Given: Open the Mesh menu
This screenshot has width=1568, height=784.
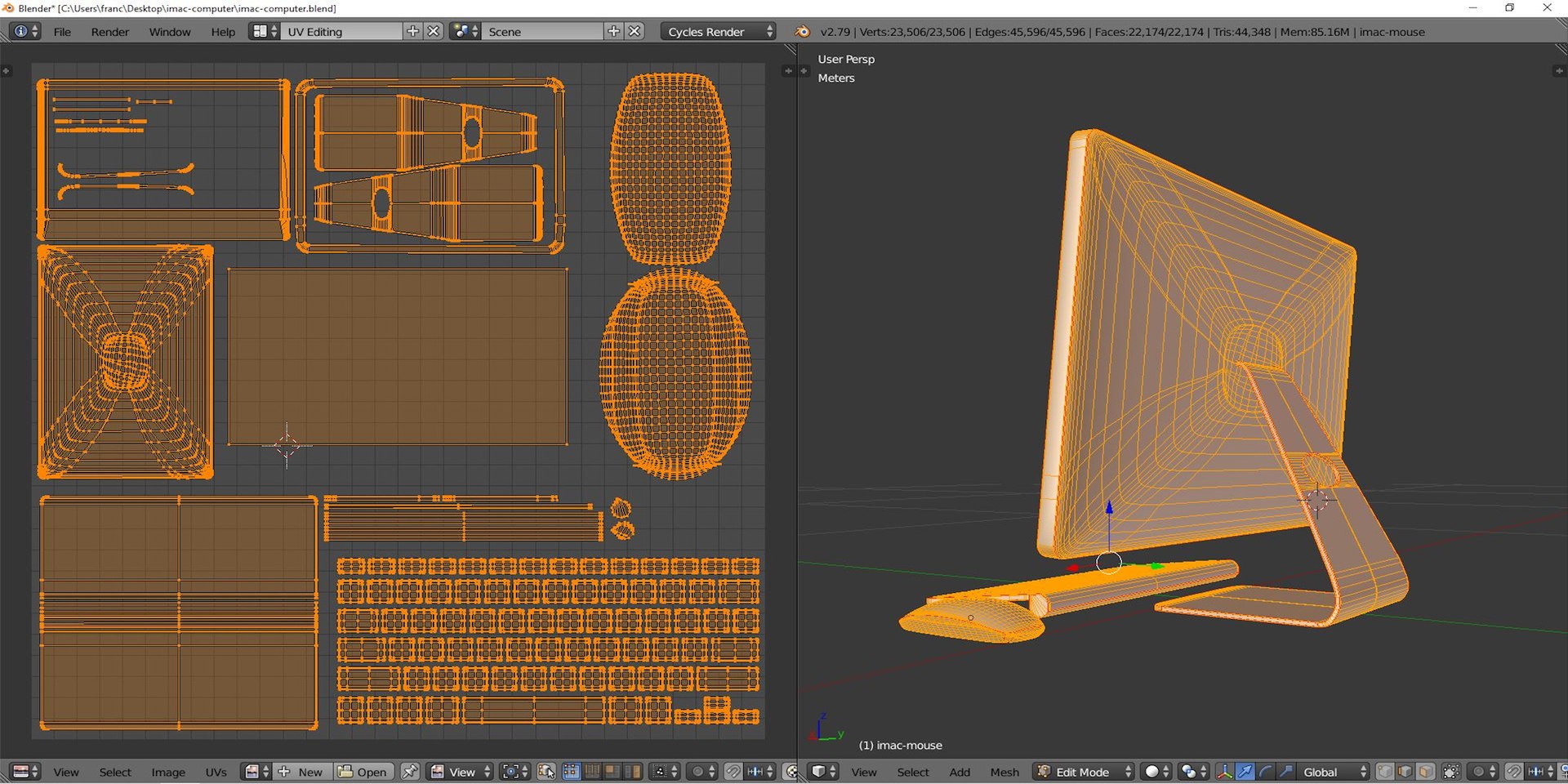Looking at the screenshot, I should tap(1004, 772).
